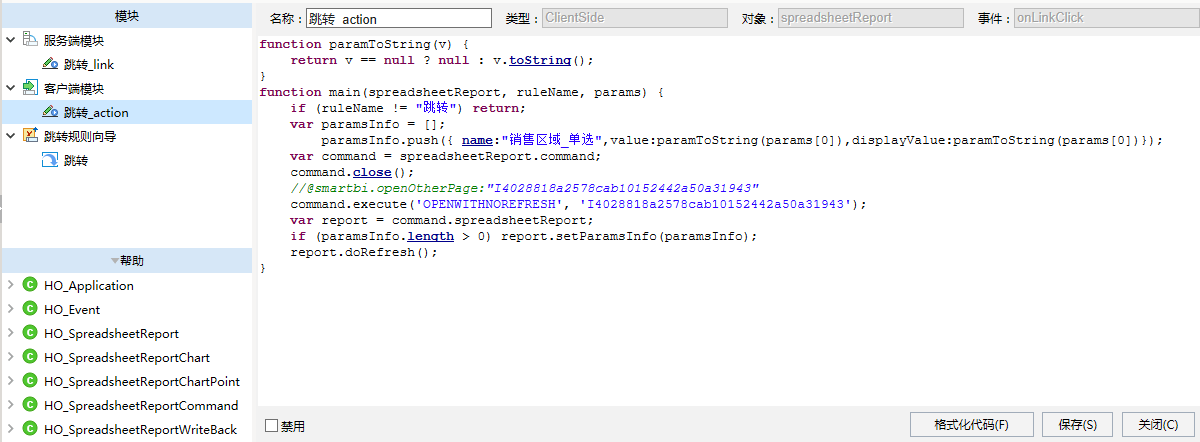Click the 服务端模块 folder icon

[x=29, y=40]
